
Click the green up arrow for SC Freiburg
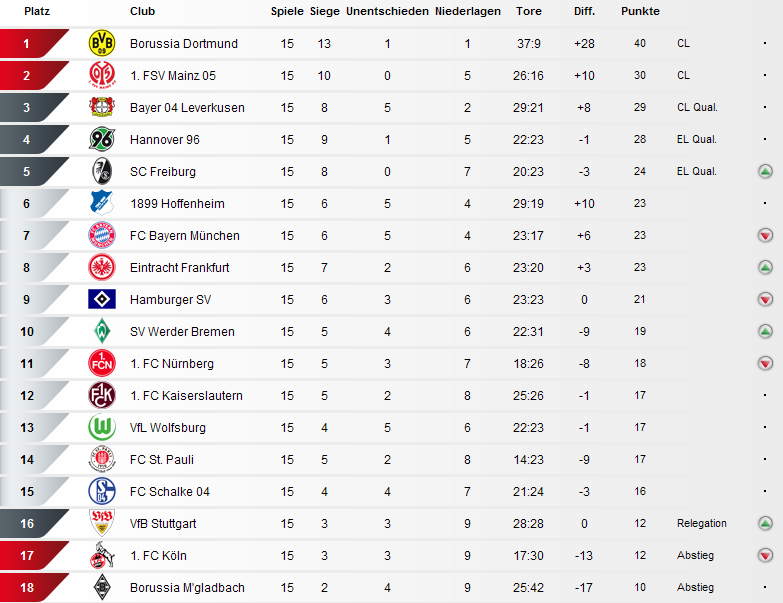(765, 172)
